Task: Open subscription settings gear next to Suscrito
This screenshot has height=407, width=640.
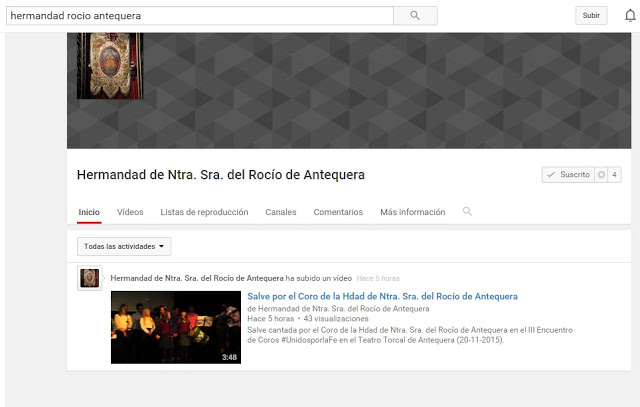Action: pos(601,175)
